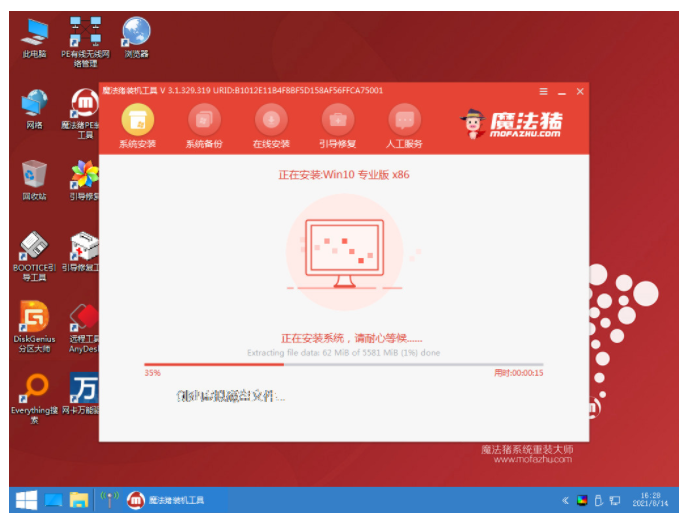The width and height of the screenshot is (686, 516).
Task: Click 正在安装系统，请耐心等候 message
Action: (x=351, y=338)
